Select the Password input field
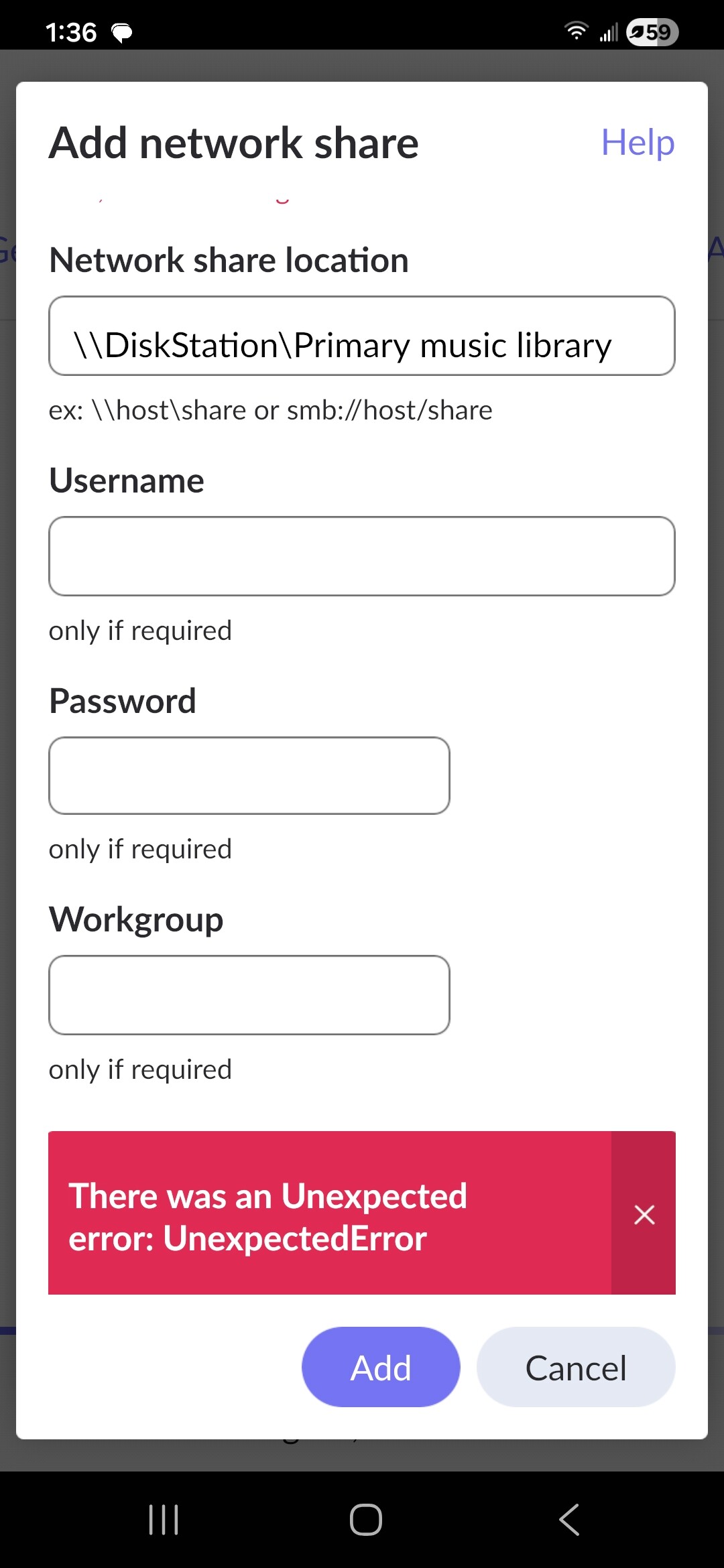The image size is (724, 1568). point(249,776)
